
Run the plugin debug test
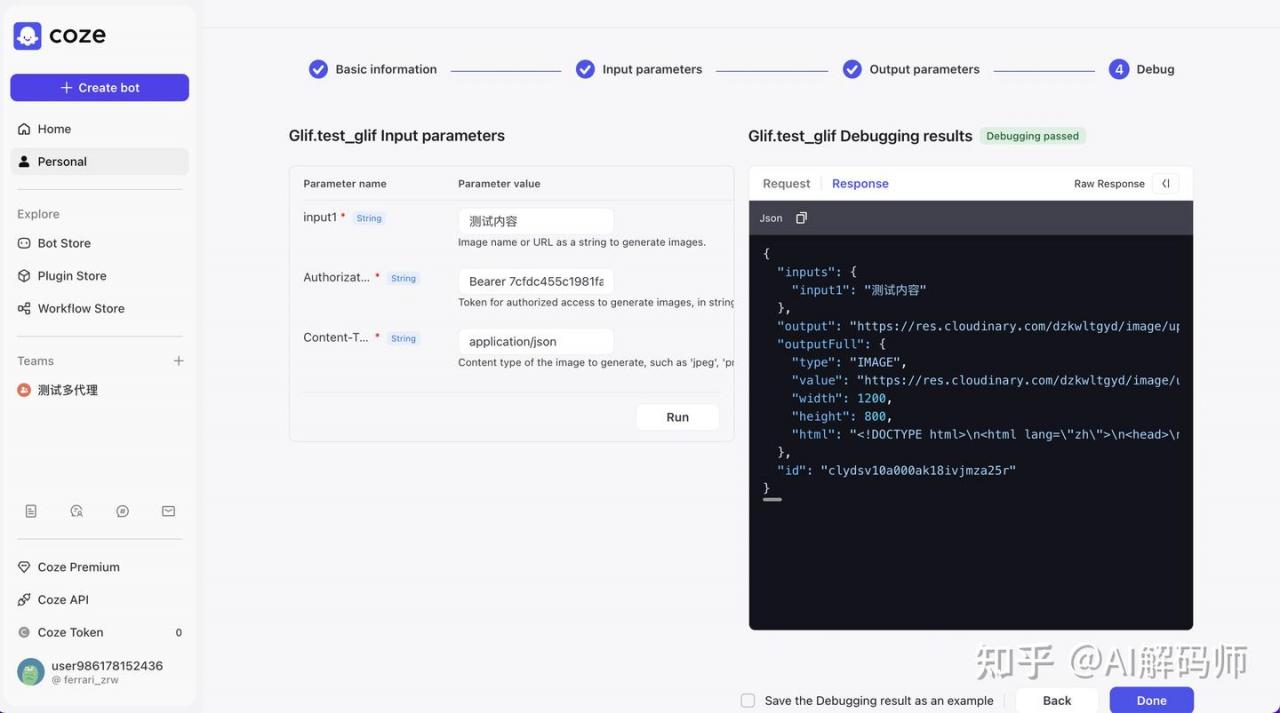tap(678, 417)
